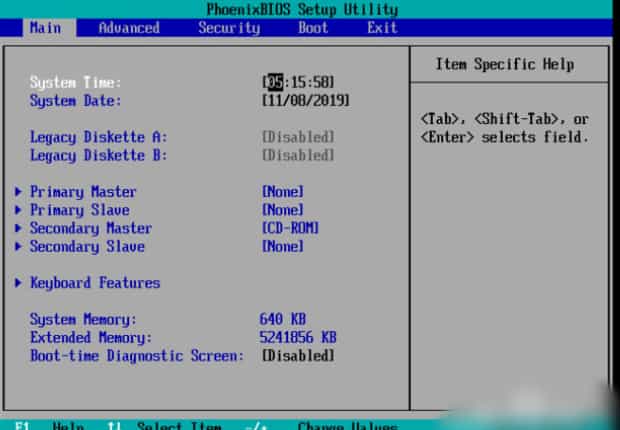The image size is (620, 430).
Task: Toggle Boot-time Diagnostic Screen Disabled value
Action: 298,356
